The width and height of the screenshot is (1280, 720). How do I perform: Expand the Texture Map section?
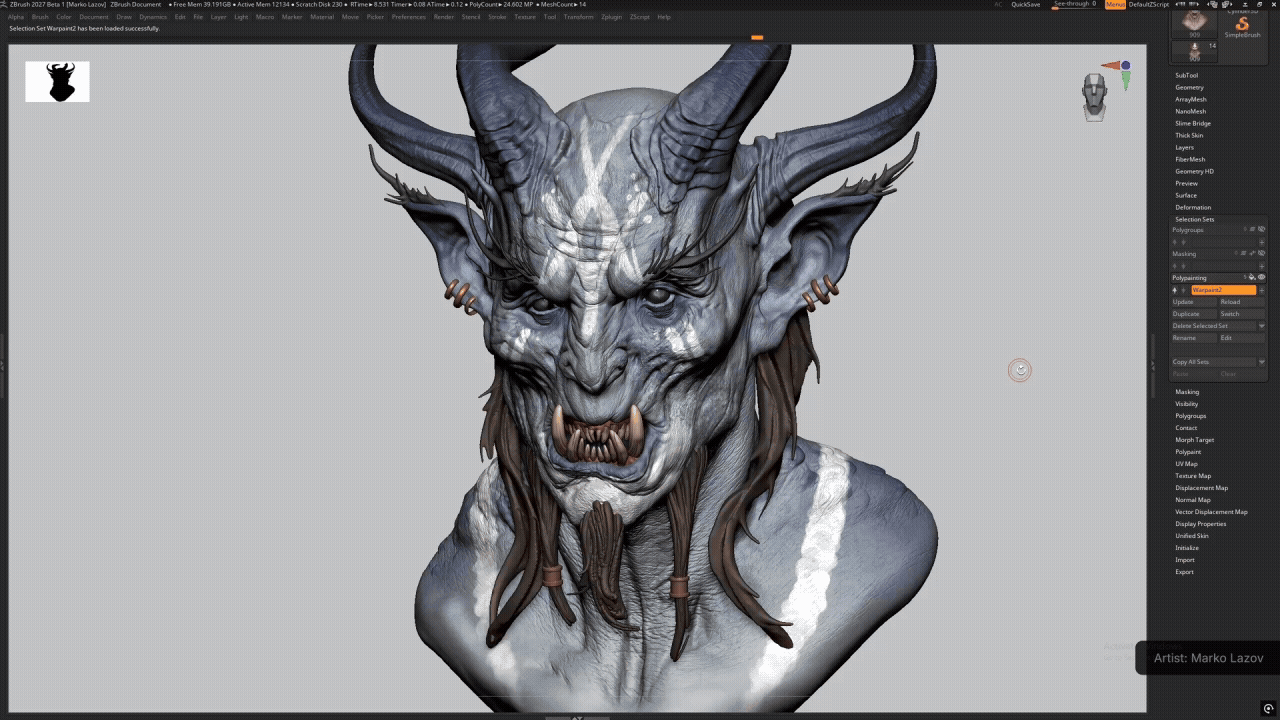tap(1193, 476)
